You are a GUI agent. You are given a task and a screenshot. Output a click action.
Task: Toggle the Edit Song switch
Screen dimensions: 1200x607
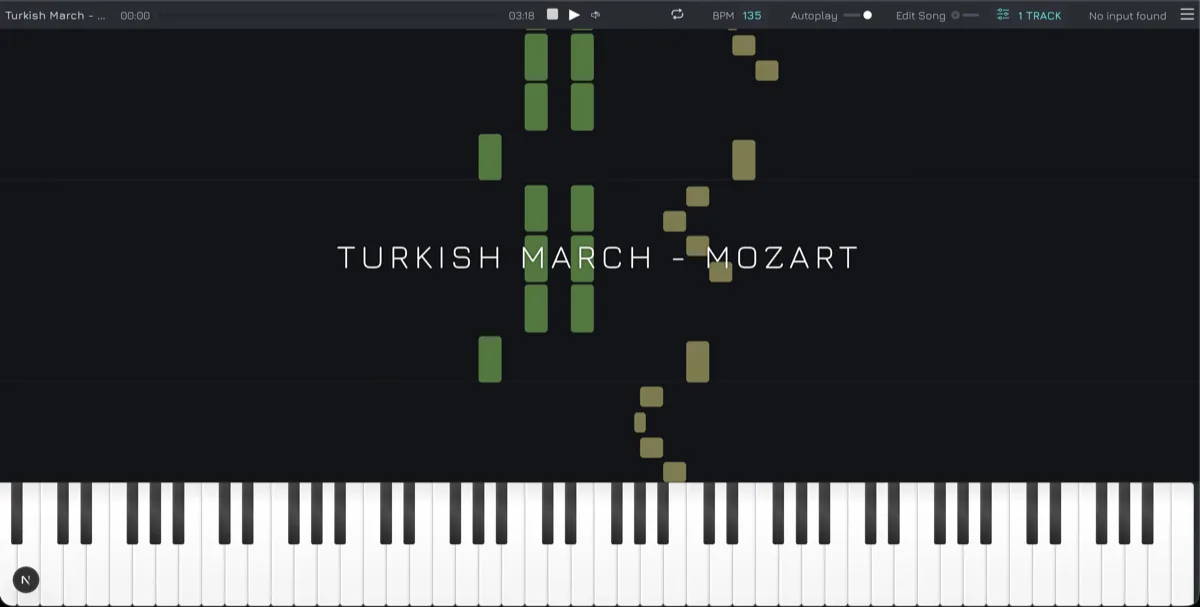pos(965,15)
